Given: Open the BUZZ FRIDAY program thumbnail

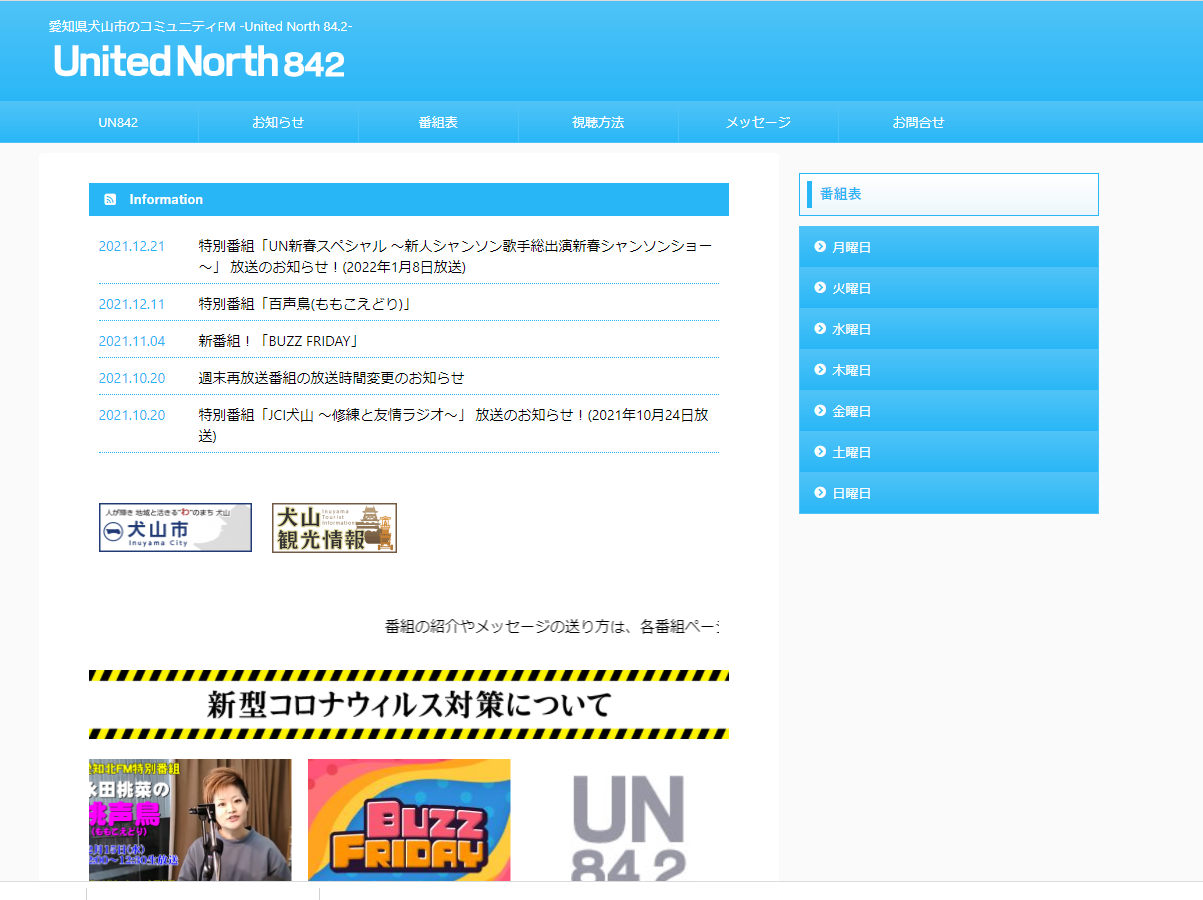Looking at the screenshot, I should pos(409,820).
